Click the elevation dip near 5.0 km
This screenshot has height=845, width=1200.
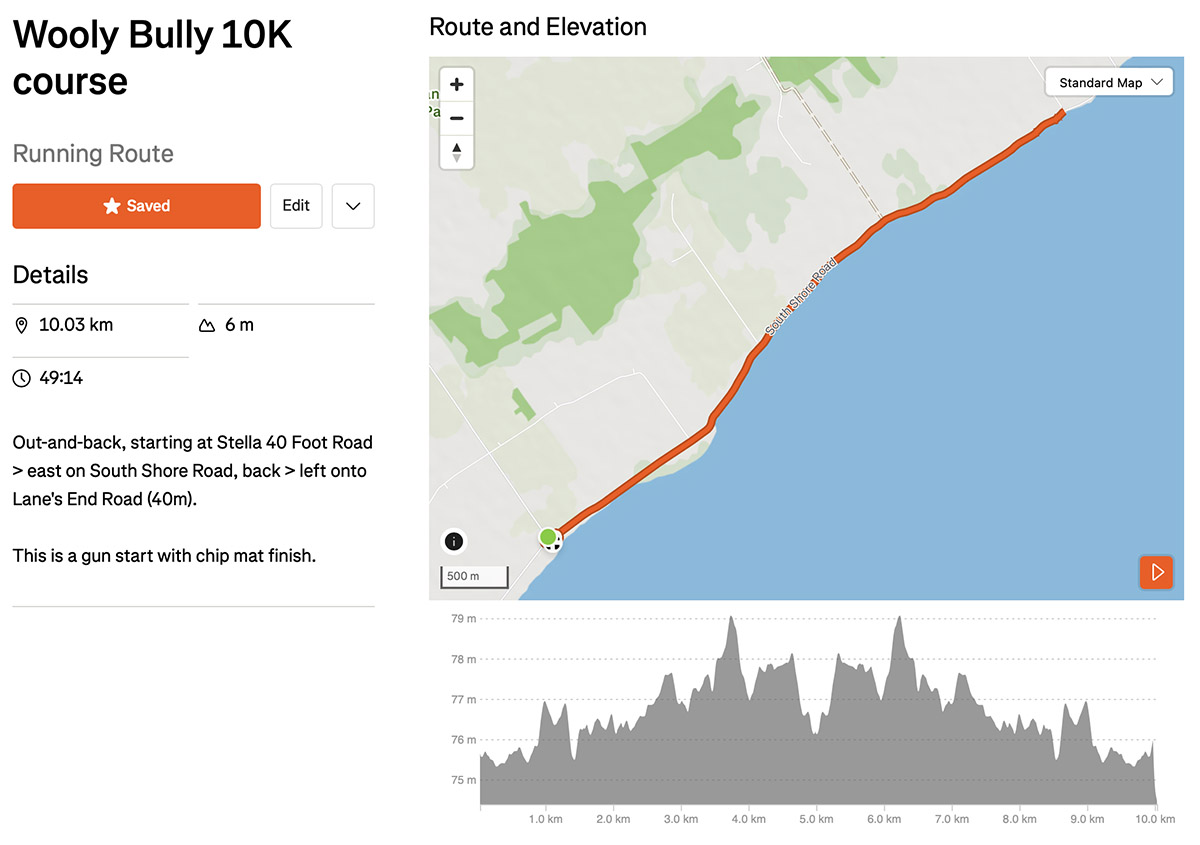[x=817, y=735]
